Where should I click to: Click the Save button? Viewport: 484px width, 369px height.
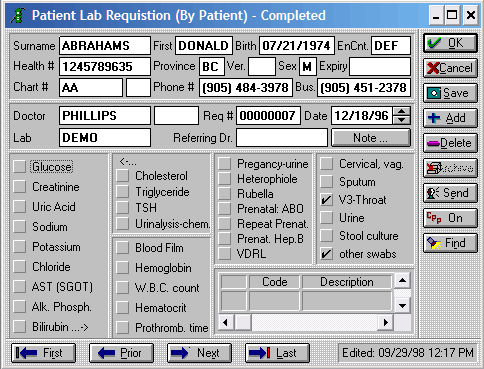click(x=450, y=93)
